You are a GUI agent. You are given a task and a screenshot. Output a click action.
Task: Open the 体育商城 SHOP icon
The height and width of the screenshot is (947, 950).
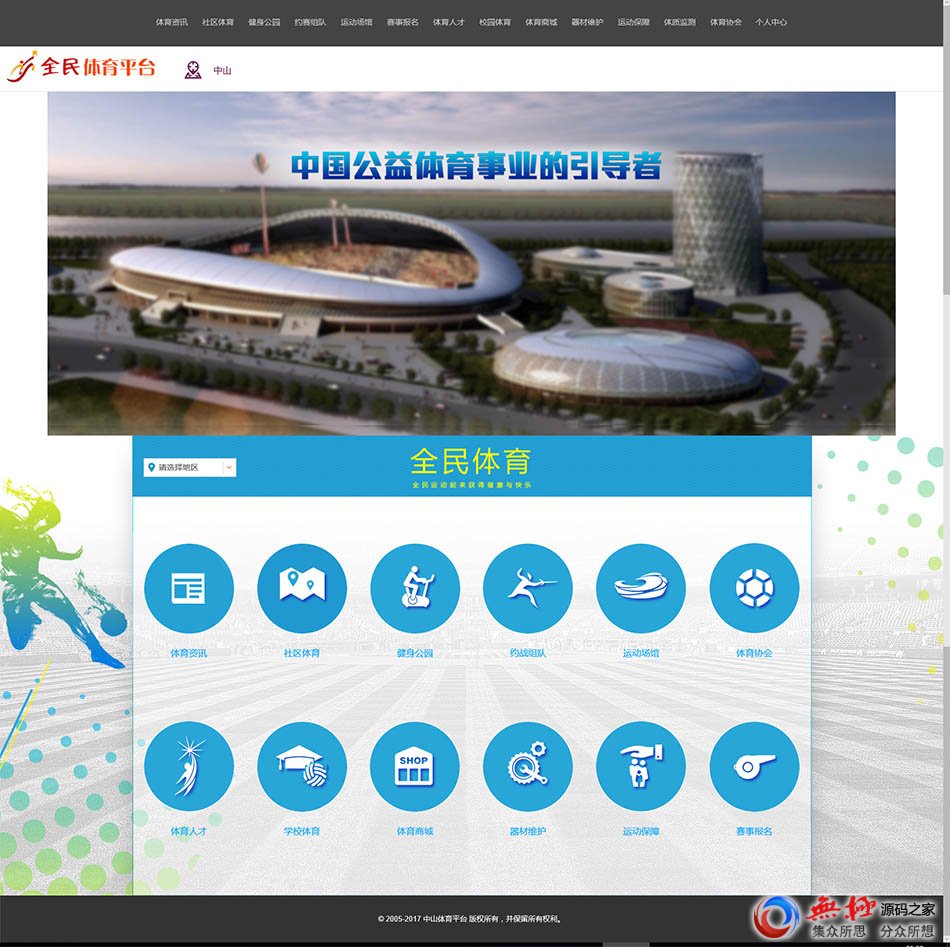[x=415, y=767]
